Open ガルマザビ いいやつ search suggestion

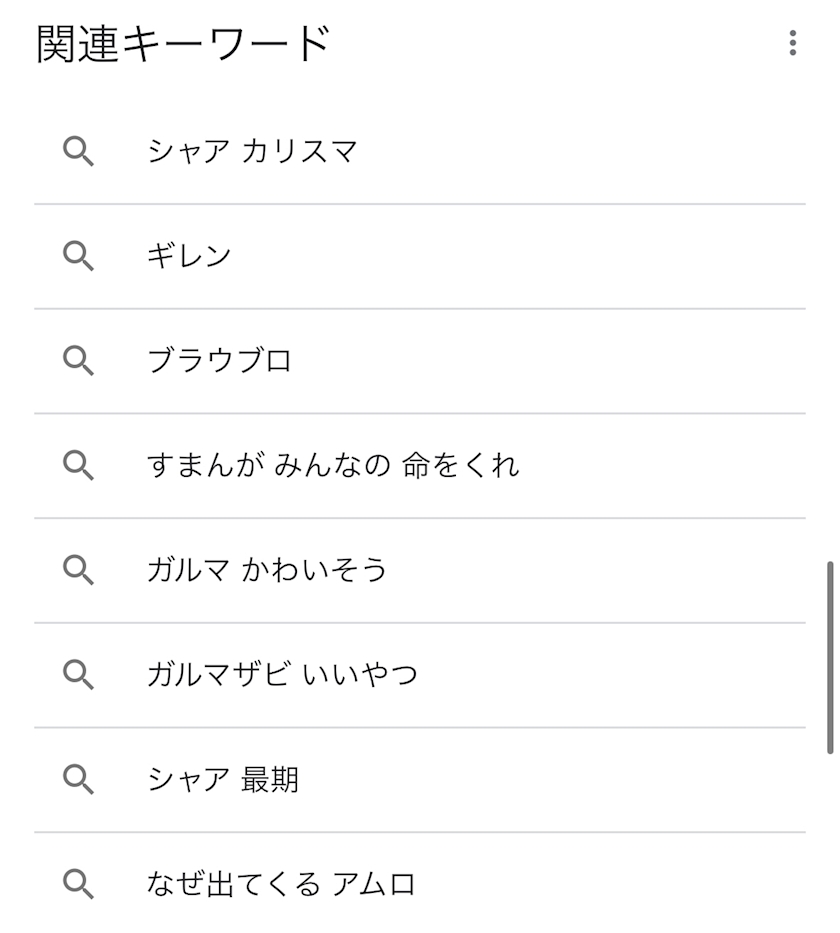tap(282, 674)
